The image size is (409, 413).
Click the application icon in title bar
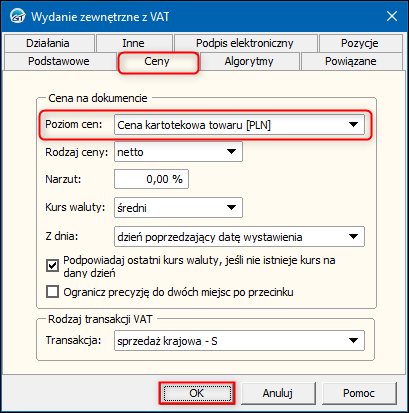pos(17,16)
